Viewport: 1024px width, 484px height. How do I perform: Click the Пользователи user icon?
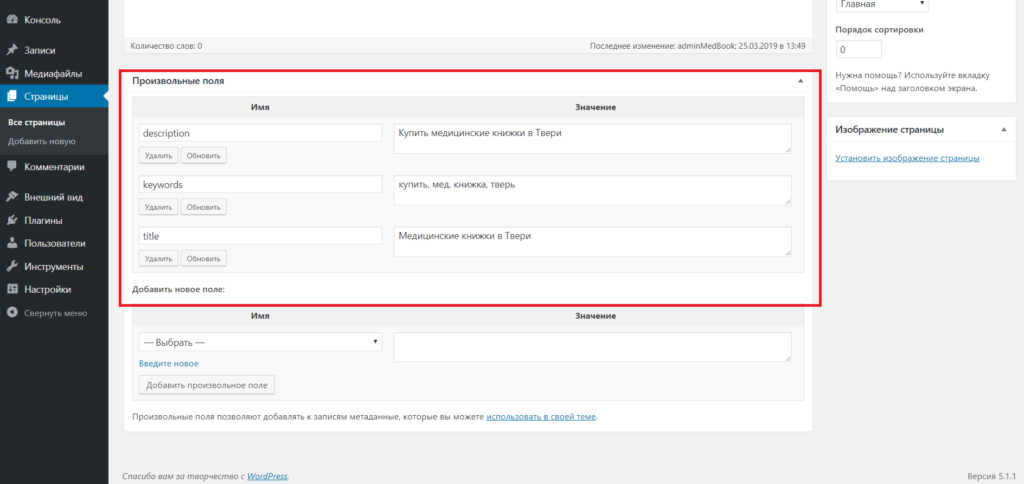(11, 243)
